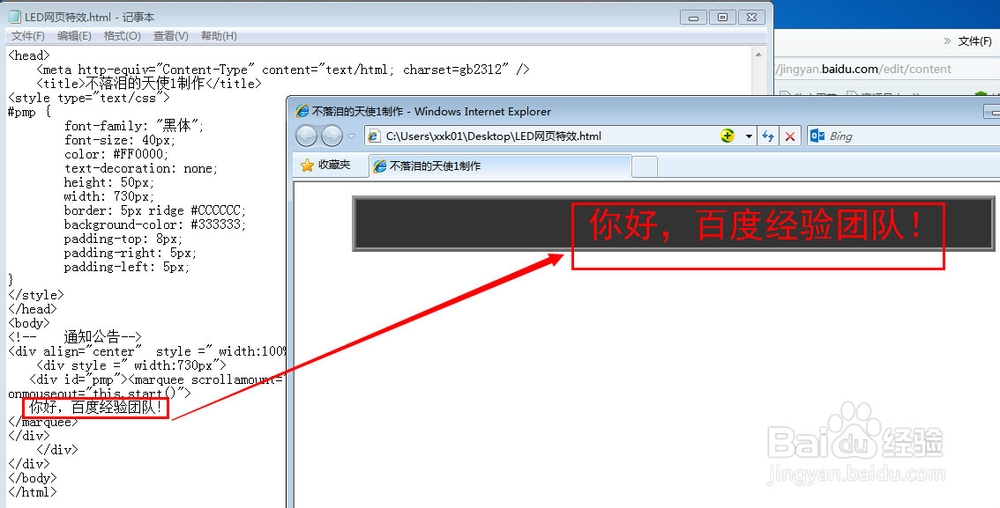Expand the address bar dropdown arrow
The height and width of the screenshot is (508, 1000).
coord(749,136)
